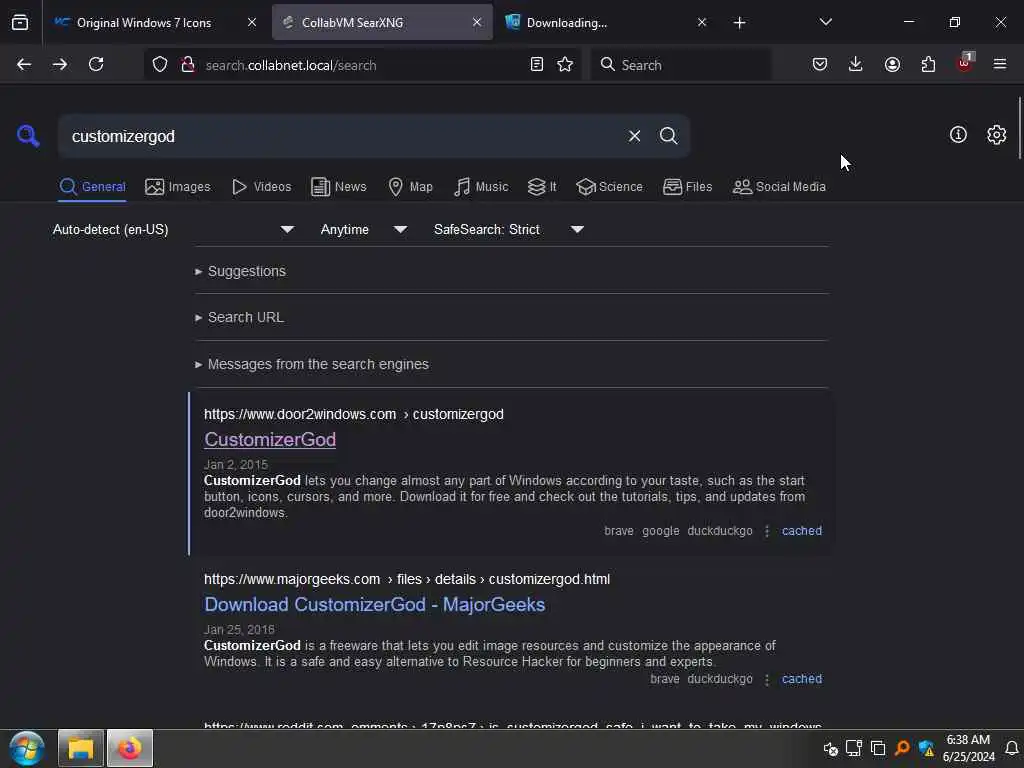The height and width of the screenshot is (768, 1024).
Task: Select the Files search category
Action: click(687, 187)
